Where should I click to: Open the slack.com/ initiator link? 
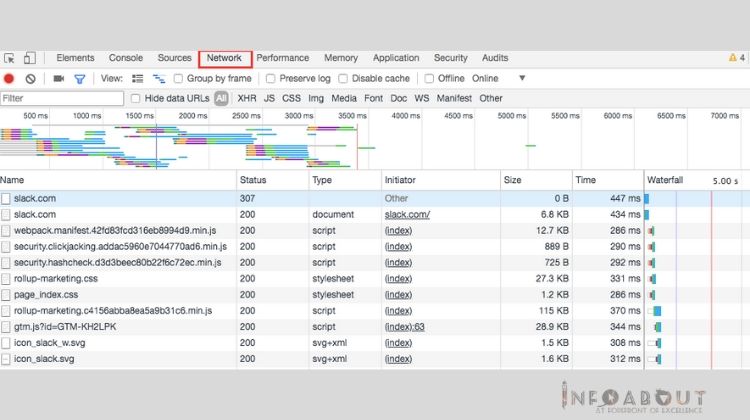(407, 215)
